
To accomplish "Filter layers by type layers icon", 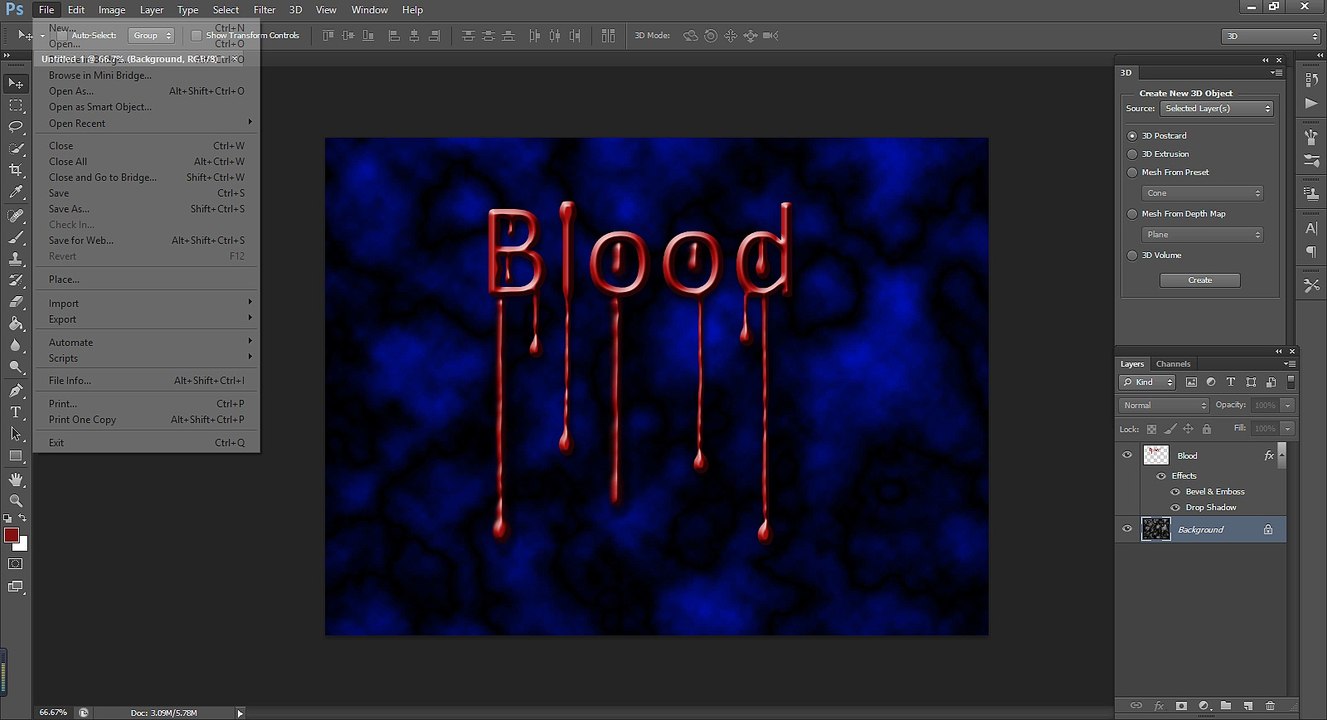I will click(x=1231, y=382).
